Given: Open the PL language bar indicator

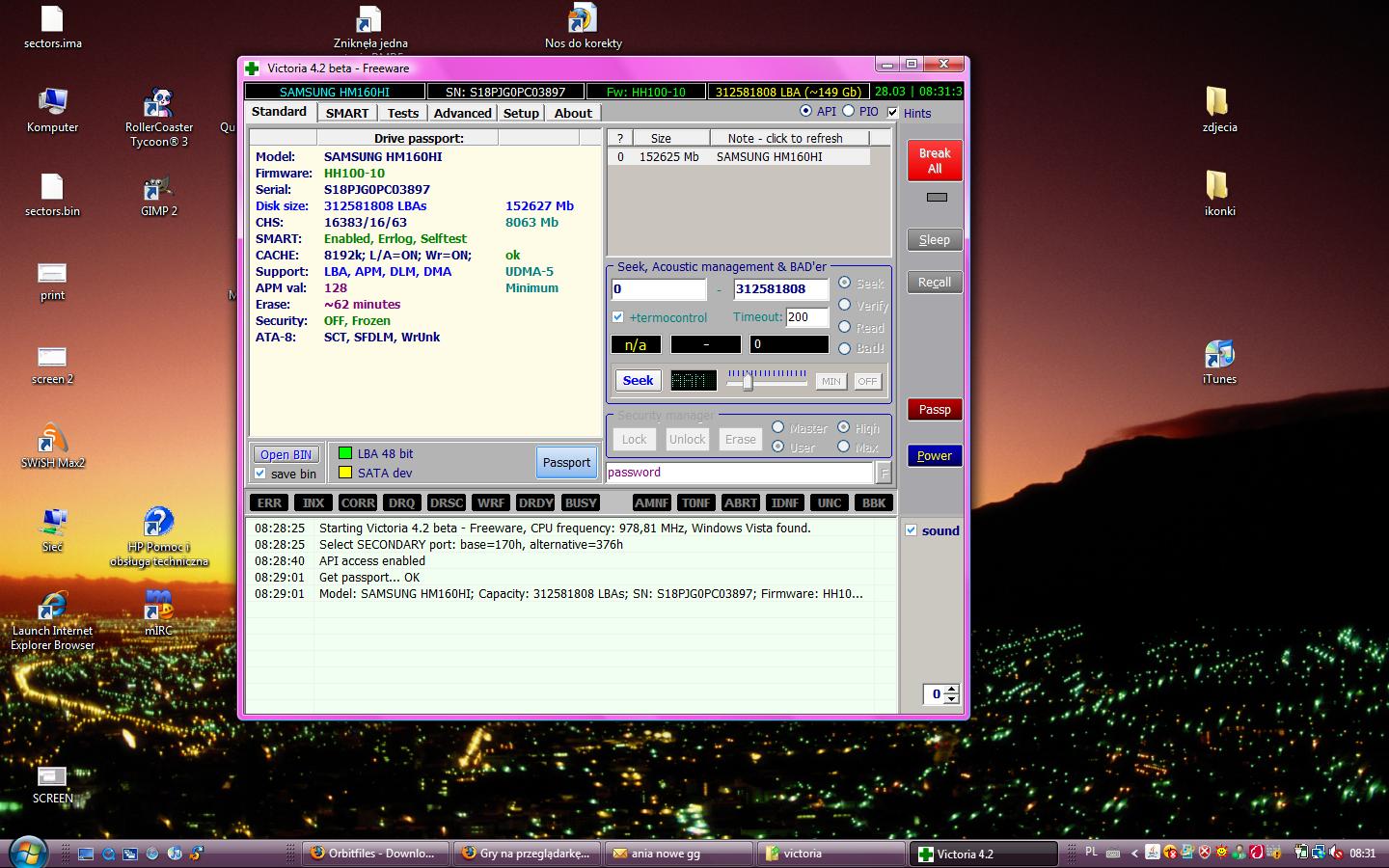Looking at the screenshot, I should [1092, 852].
